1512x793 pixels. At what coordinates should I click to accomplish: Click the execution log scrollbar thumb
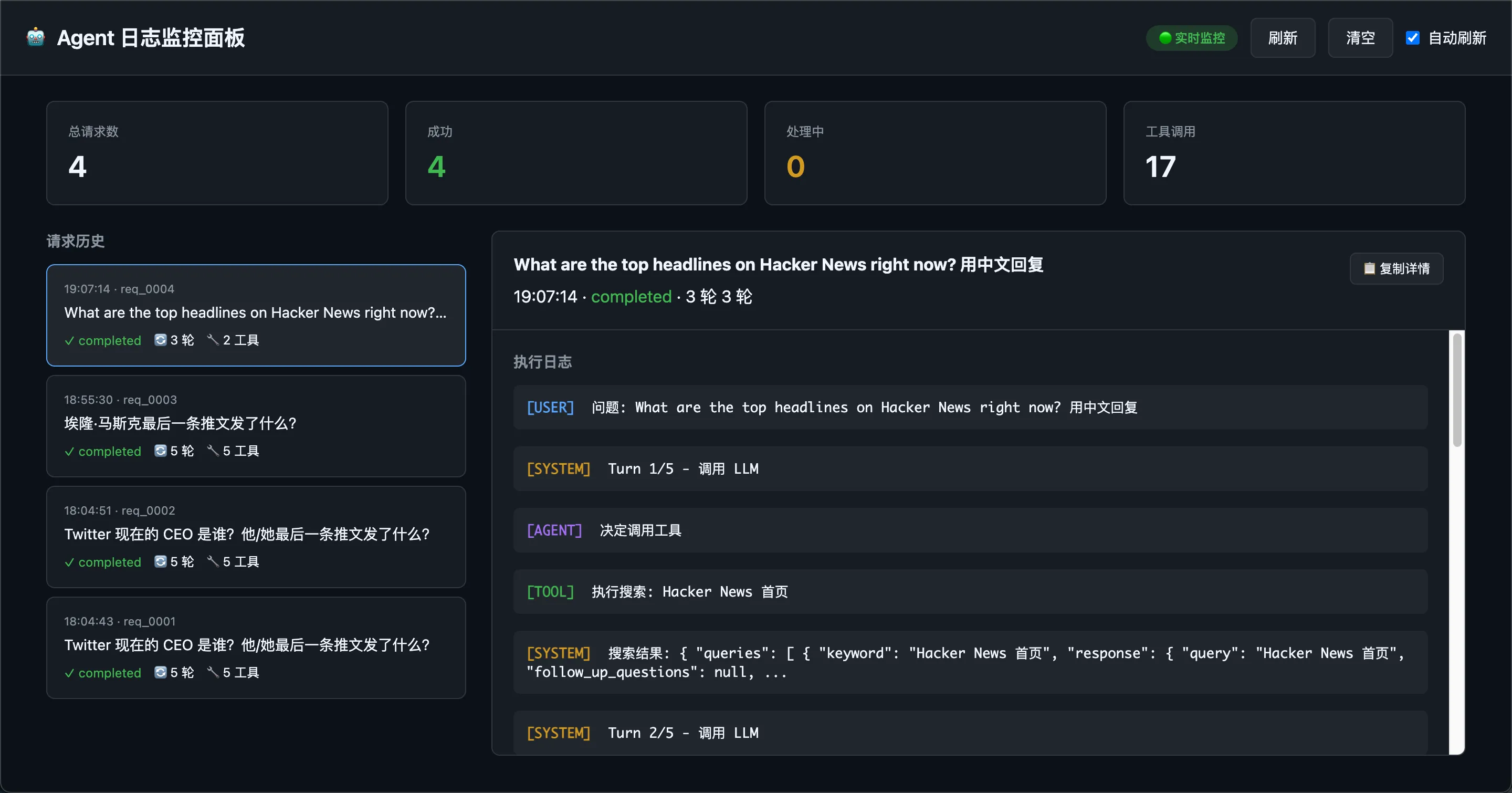click(1456, 390)
